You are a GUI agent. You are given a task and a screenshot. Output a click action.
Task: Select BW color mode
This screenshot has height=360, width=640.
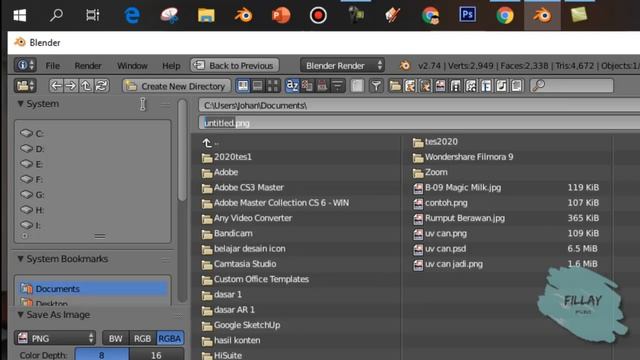click(x=116, y=338)
